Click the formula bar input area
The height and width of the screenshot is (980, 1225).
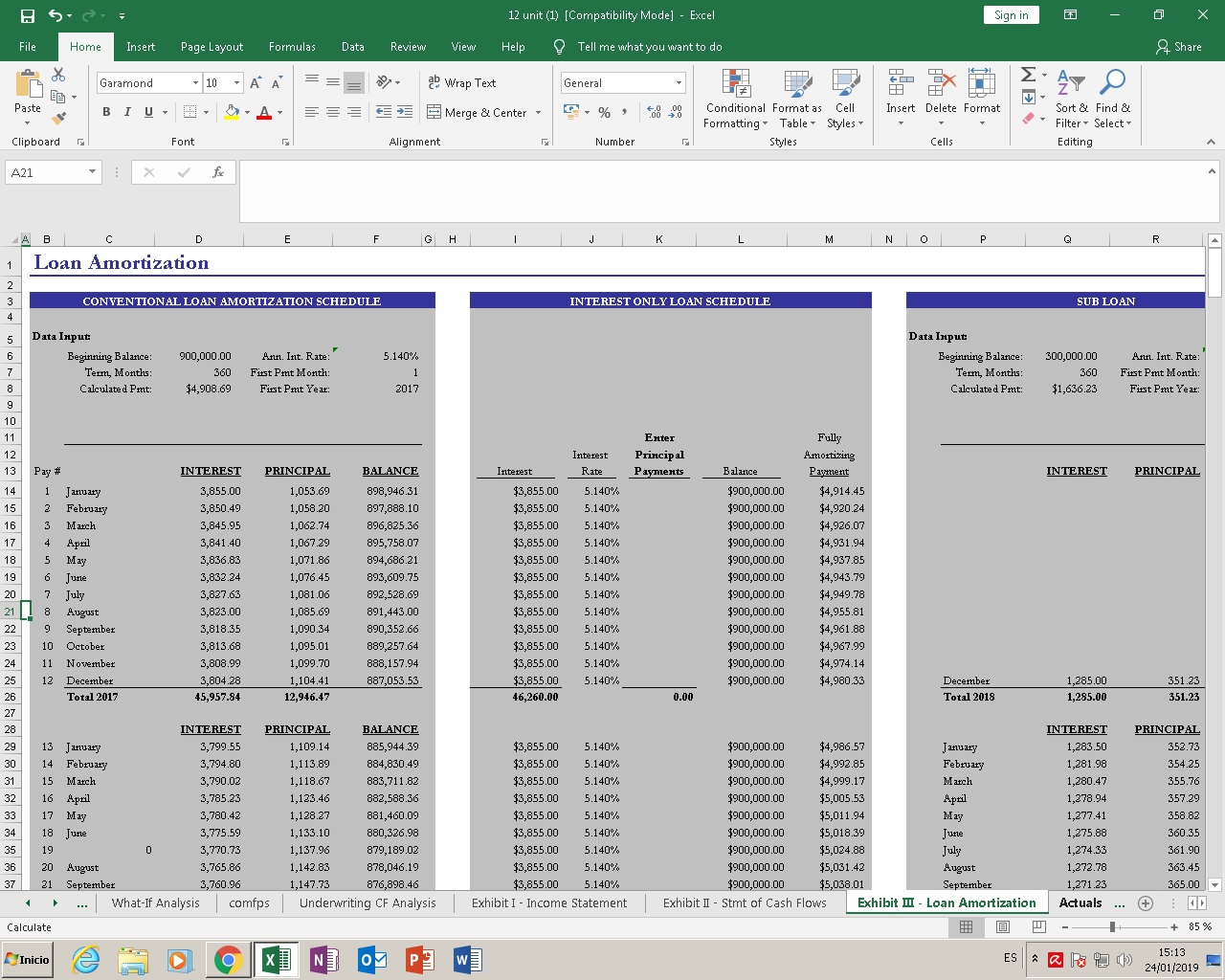pyautogui.click(x=670, y=172)
